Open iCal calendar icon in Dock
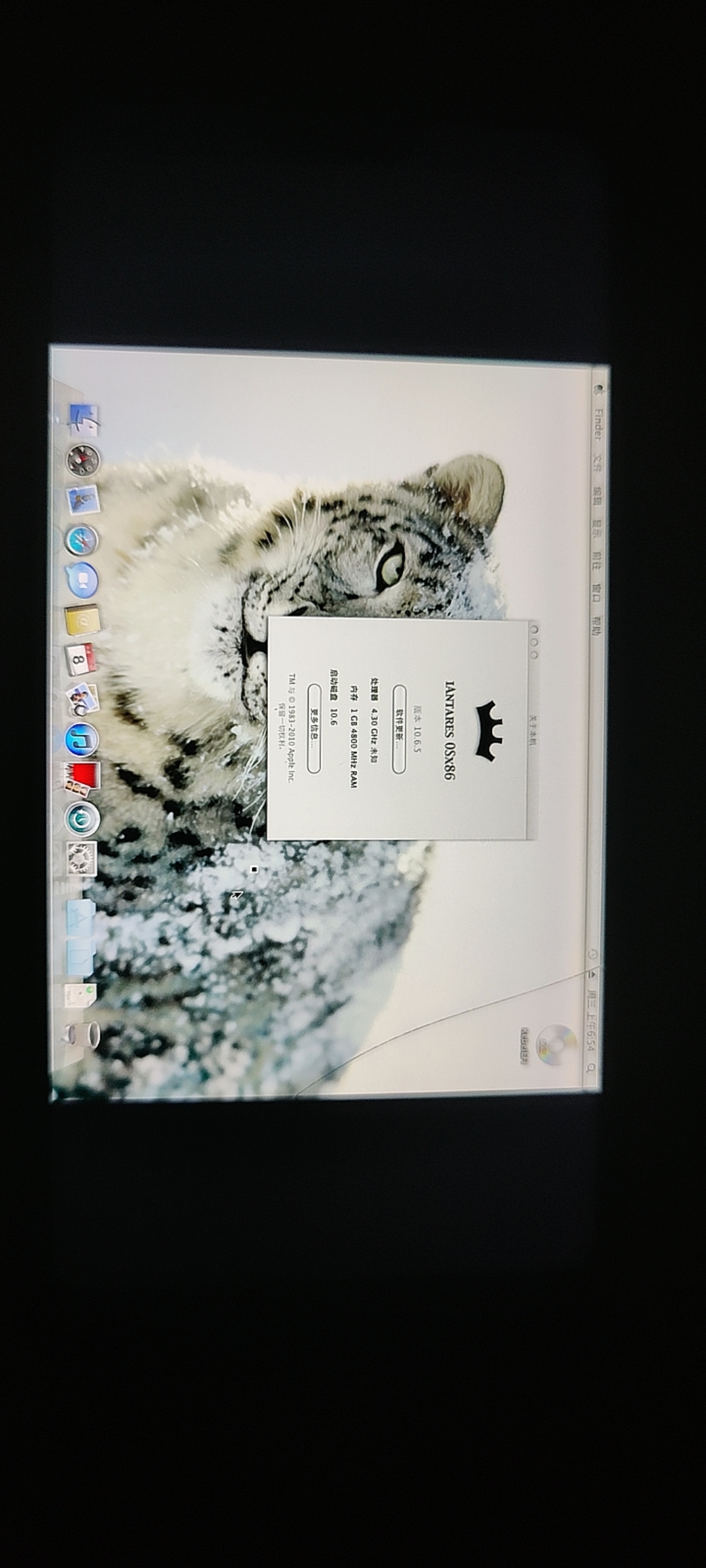Viewport: 706px width, 1568px height. pos(80,659)
